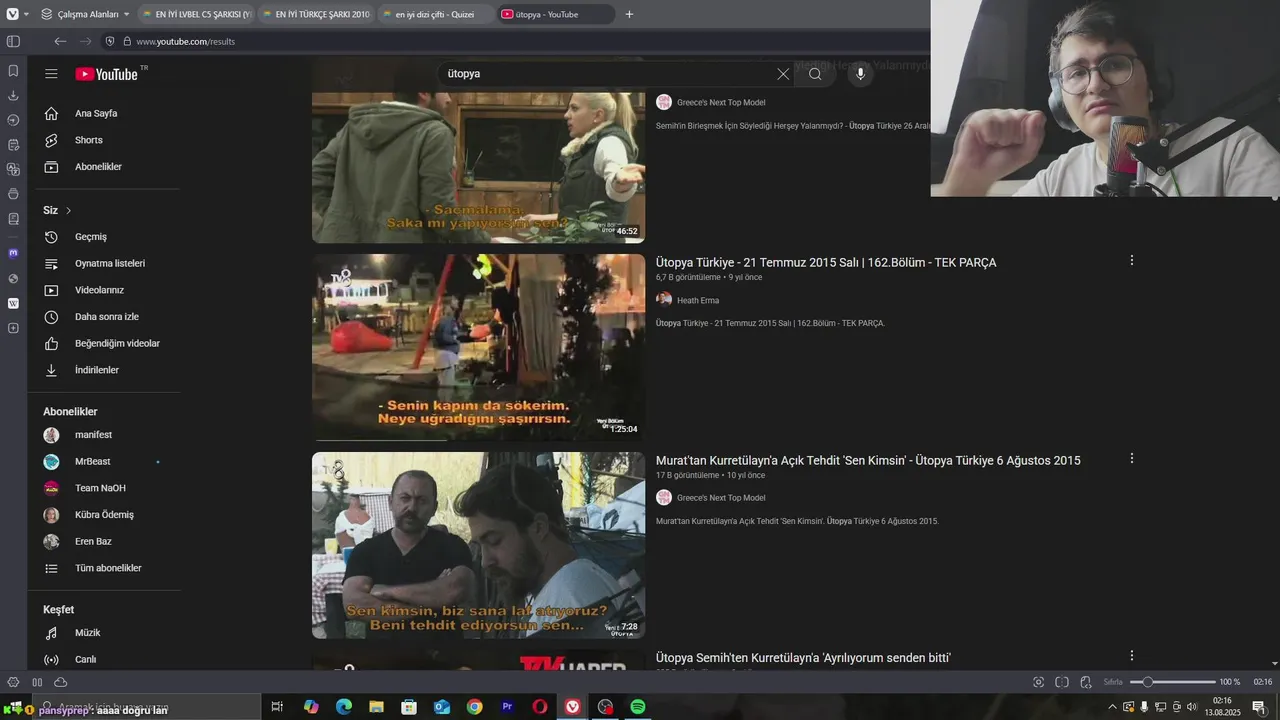Open the Mastodon web panel icon
Viewport: 1280px width, 720px height.
pyautogui.click(x=13, y=253)
